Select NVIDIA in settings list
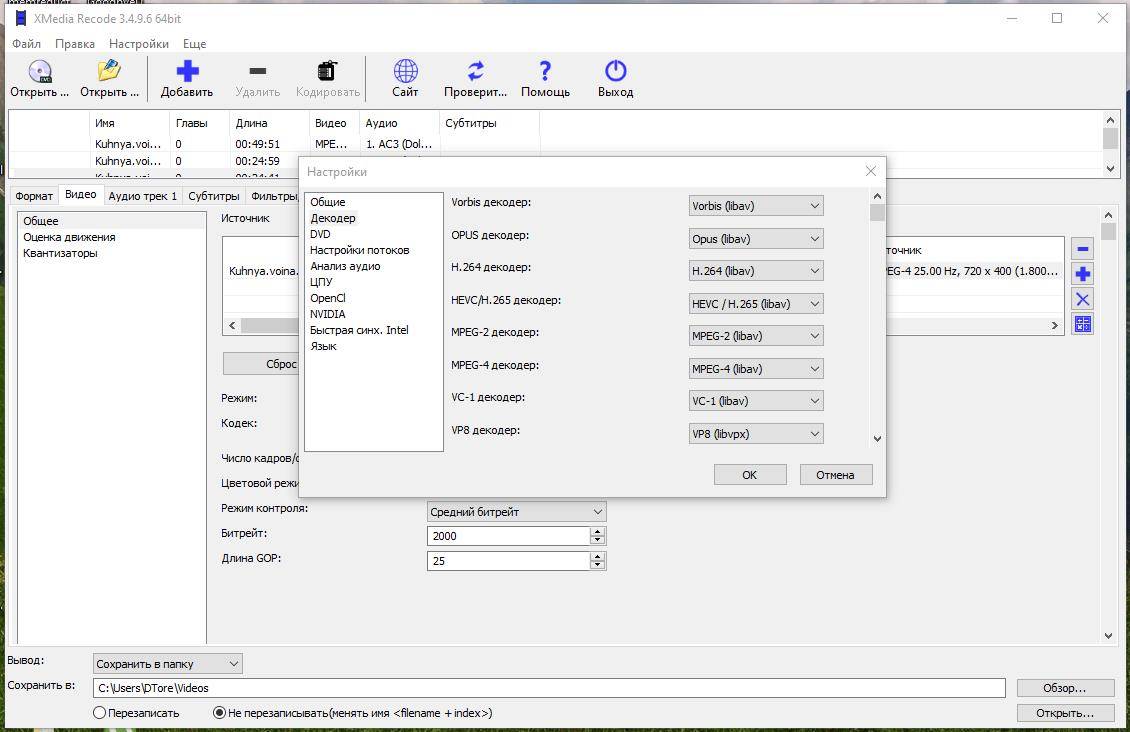 point(328,314)
